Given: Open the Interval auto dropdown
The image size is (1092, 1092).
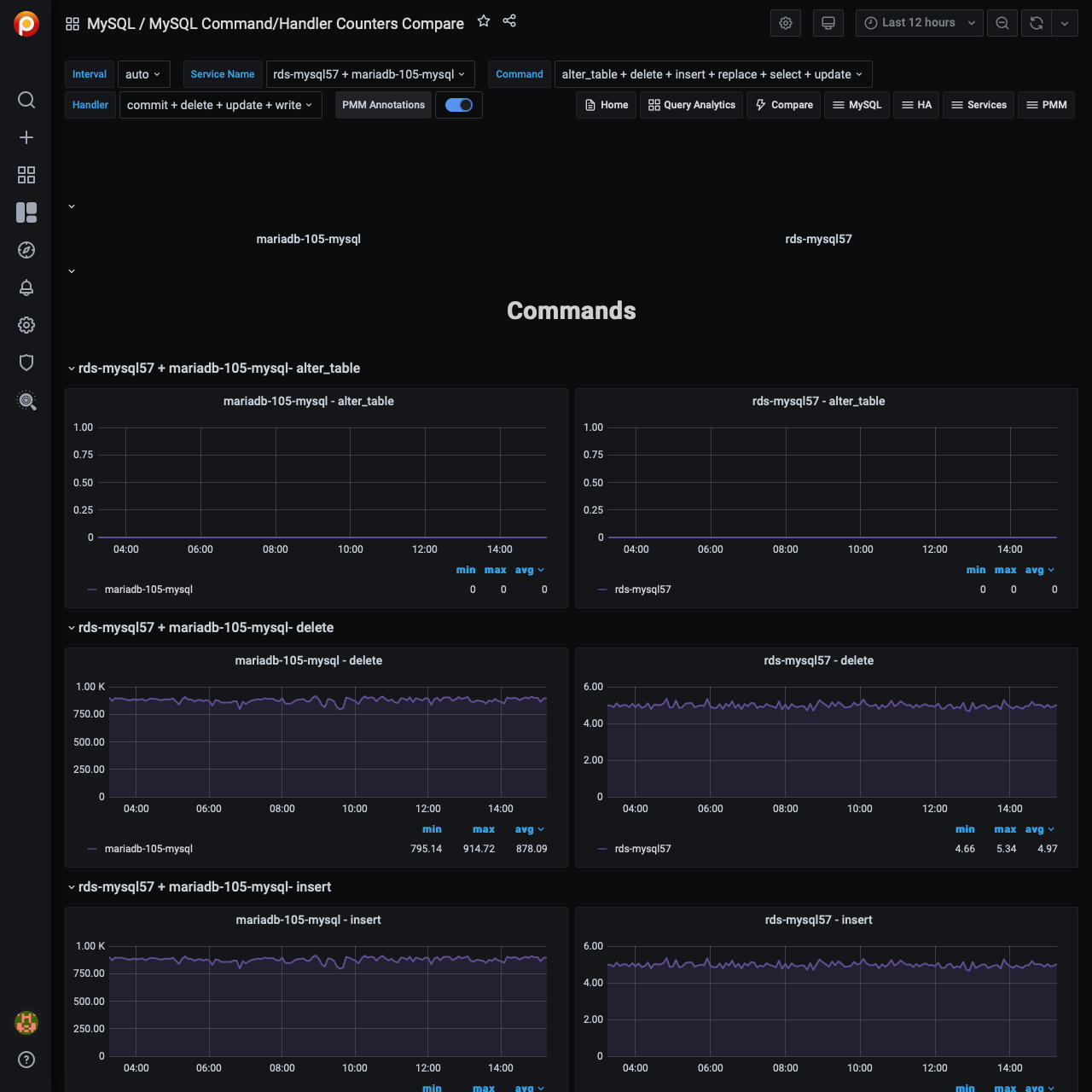Looking at the screenshot, I should coord(143,74).
